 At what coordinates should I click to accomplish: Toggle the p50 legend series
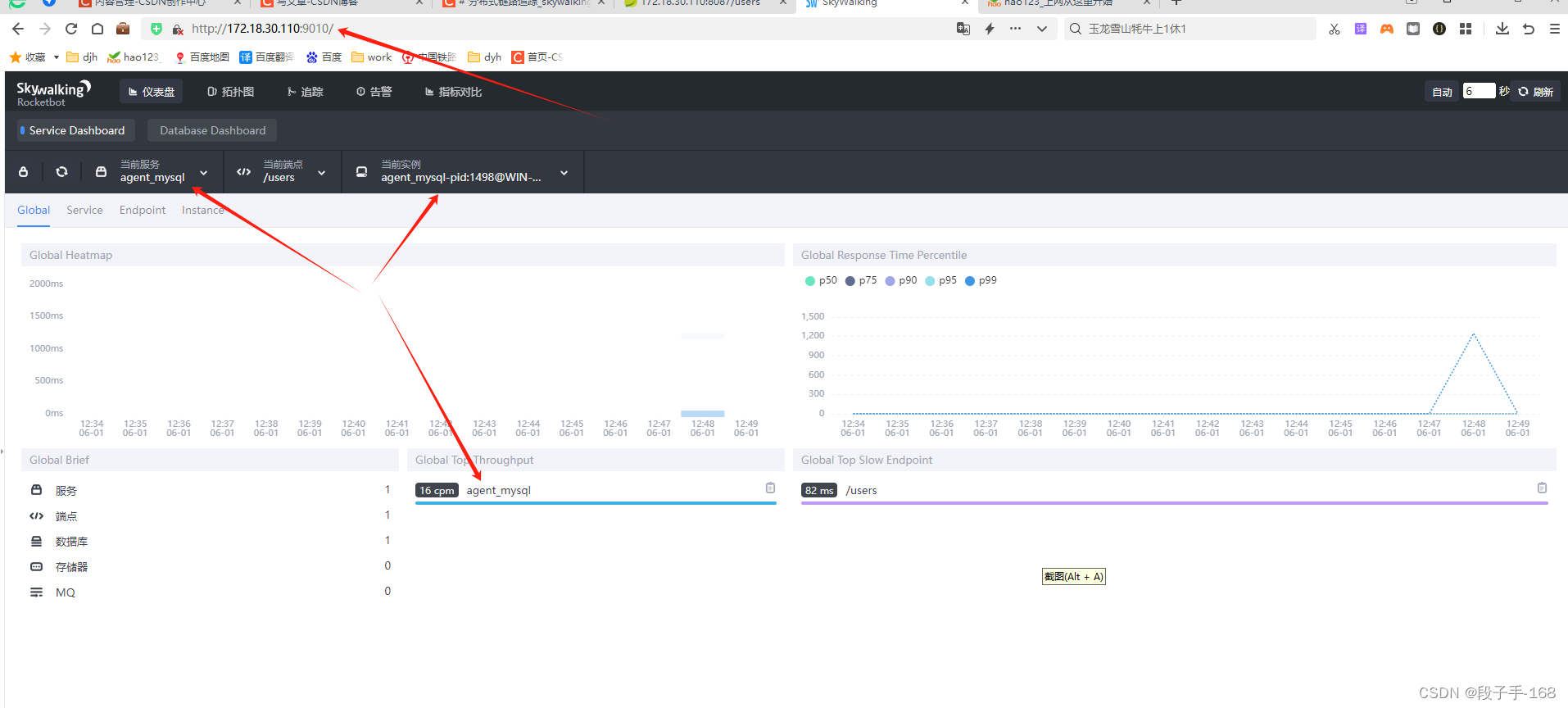(x=821, y=280)
